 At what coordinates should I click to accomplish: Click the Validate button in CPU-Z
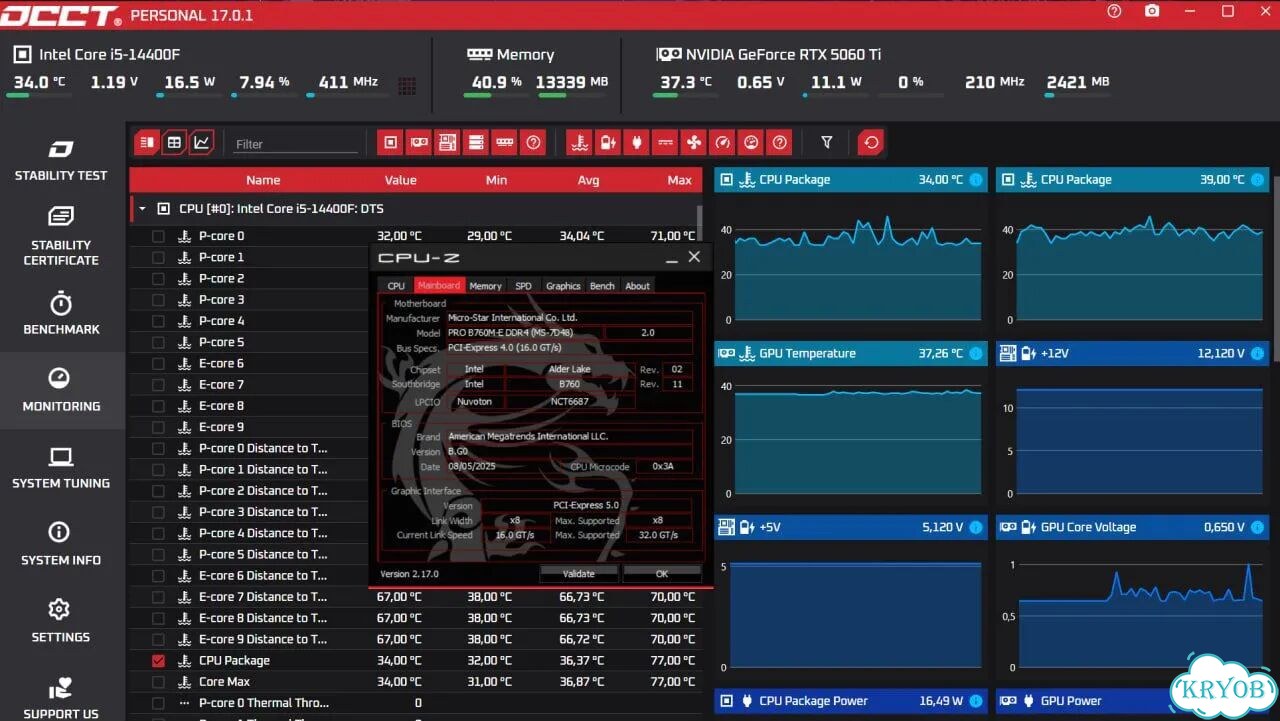(578, 574)
